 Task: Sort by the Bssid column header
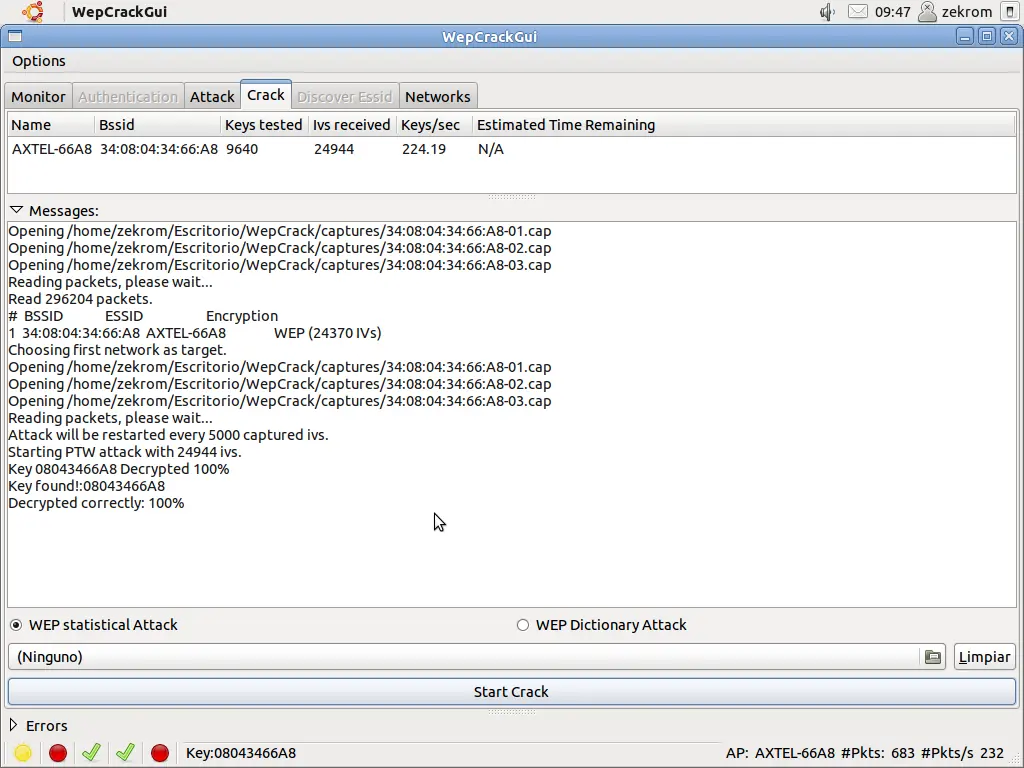tap(157, 125)
